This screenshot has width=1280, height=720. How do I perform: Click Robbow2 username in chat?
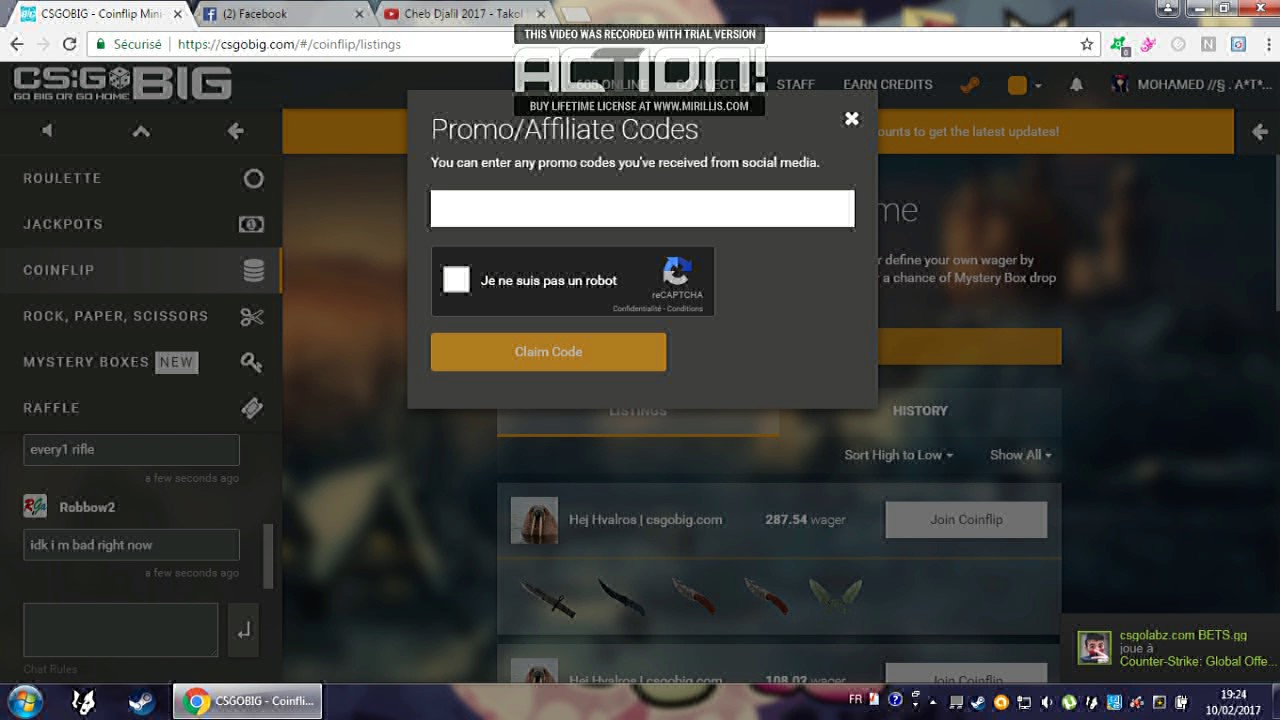click(x=87, y=507)
